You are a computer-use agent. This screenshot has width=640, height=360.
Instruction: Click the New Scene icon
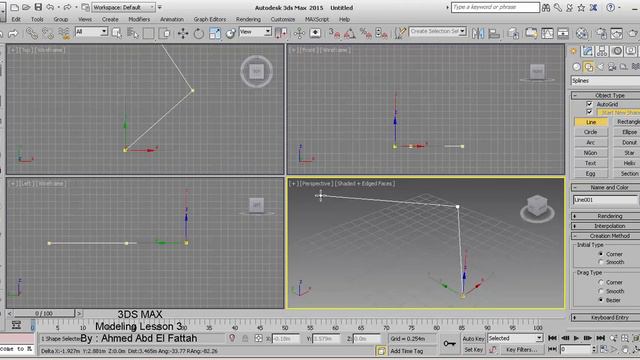pos(14,7)
